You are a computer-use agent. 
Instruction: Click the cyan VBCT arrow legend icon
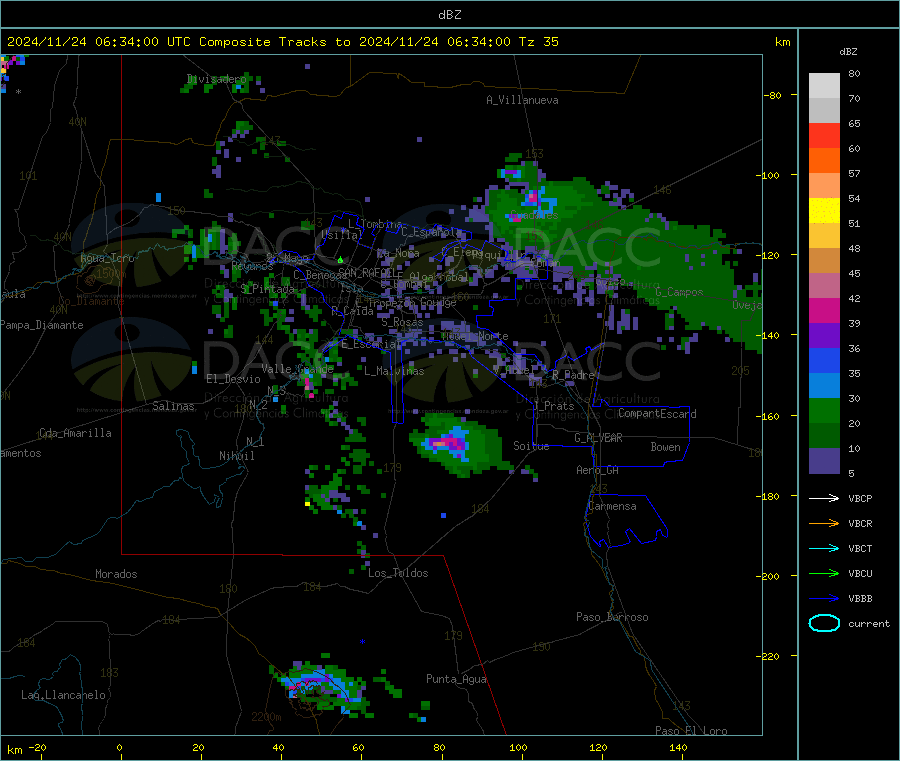tap(824, 548)
